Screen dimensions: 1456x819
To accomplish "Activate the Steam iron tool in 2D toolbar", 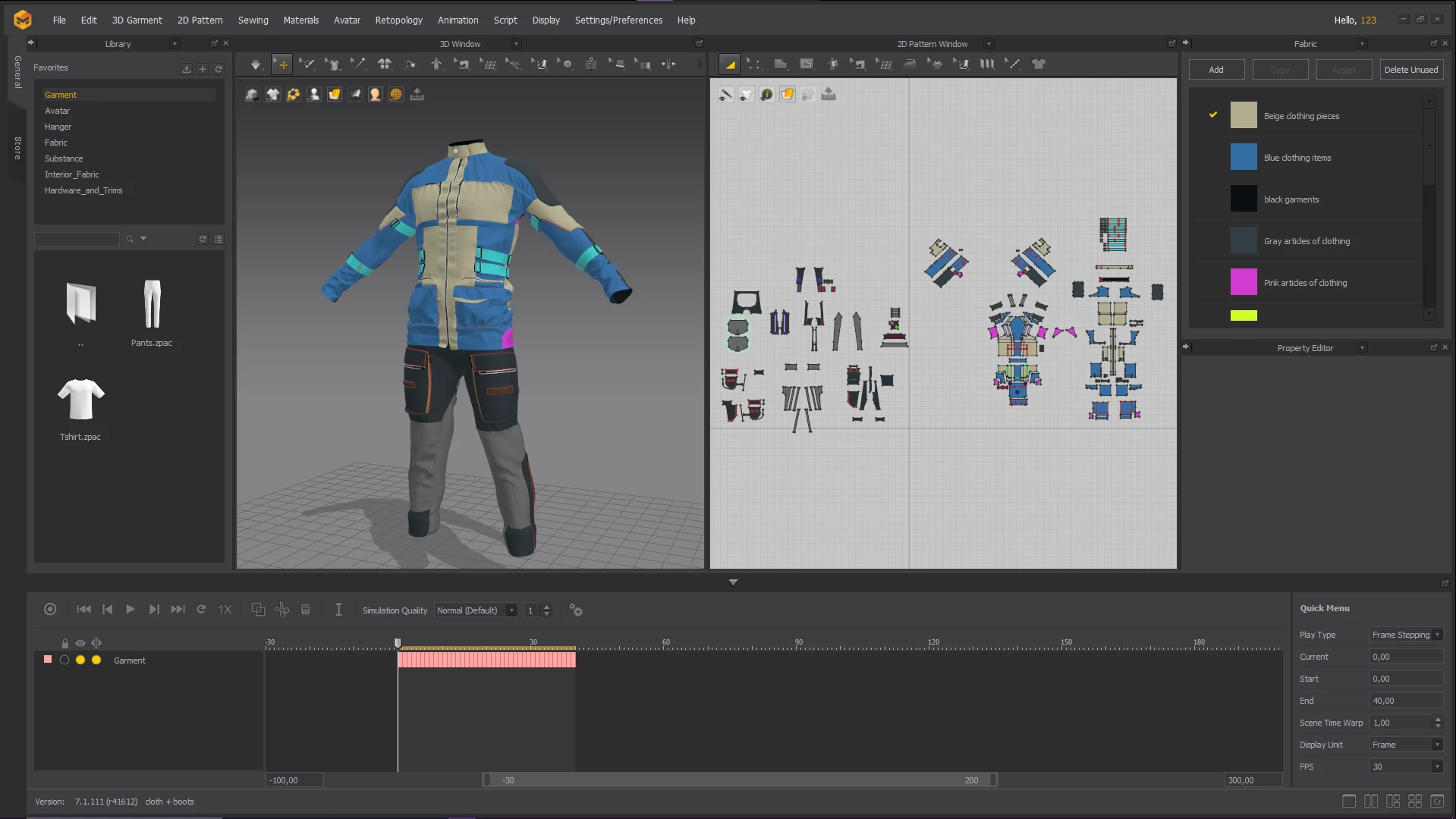I will 909,64.
